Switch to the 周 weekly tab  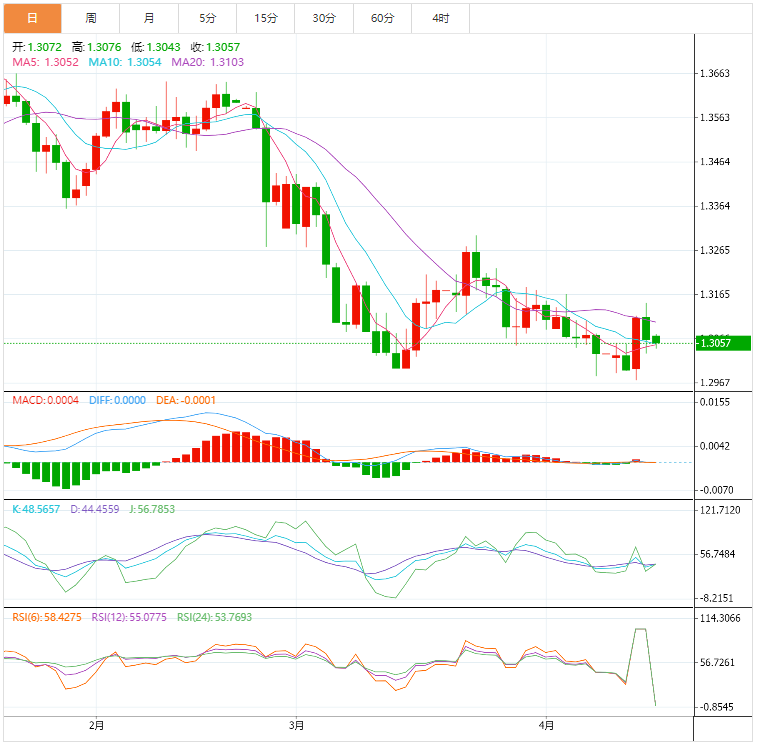91,18
